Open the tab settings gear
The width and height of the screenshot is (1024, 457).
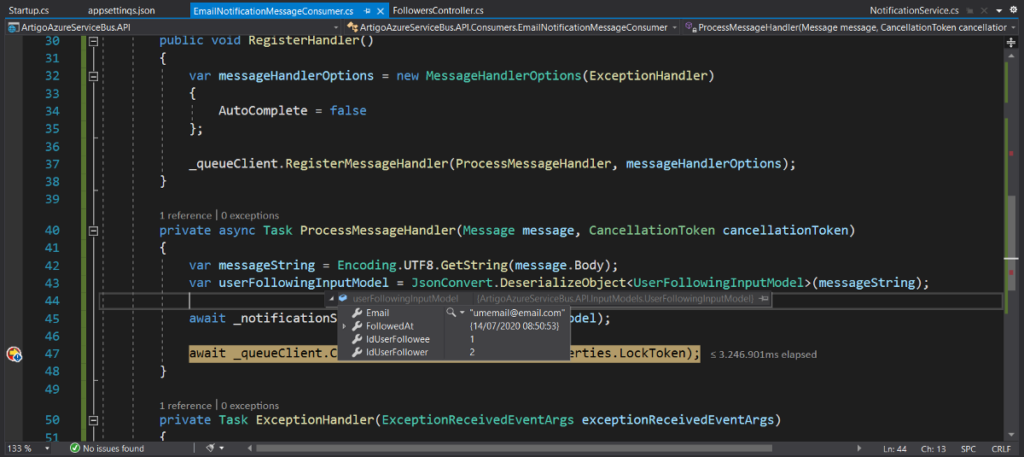[1014, 11]
